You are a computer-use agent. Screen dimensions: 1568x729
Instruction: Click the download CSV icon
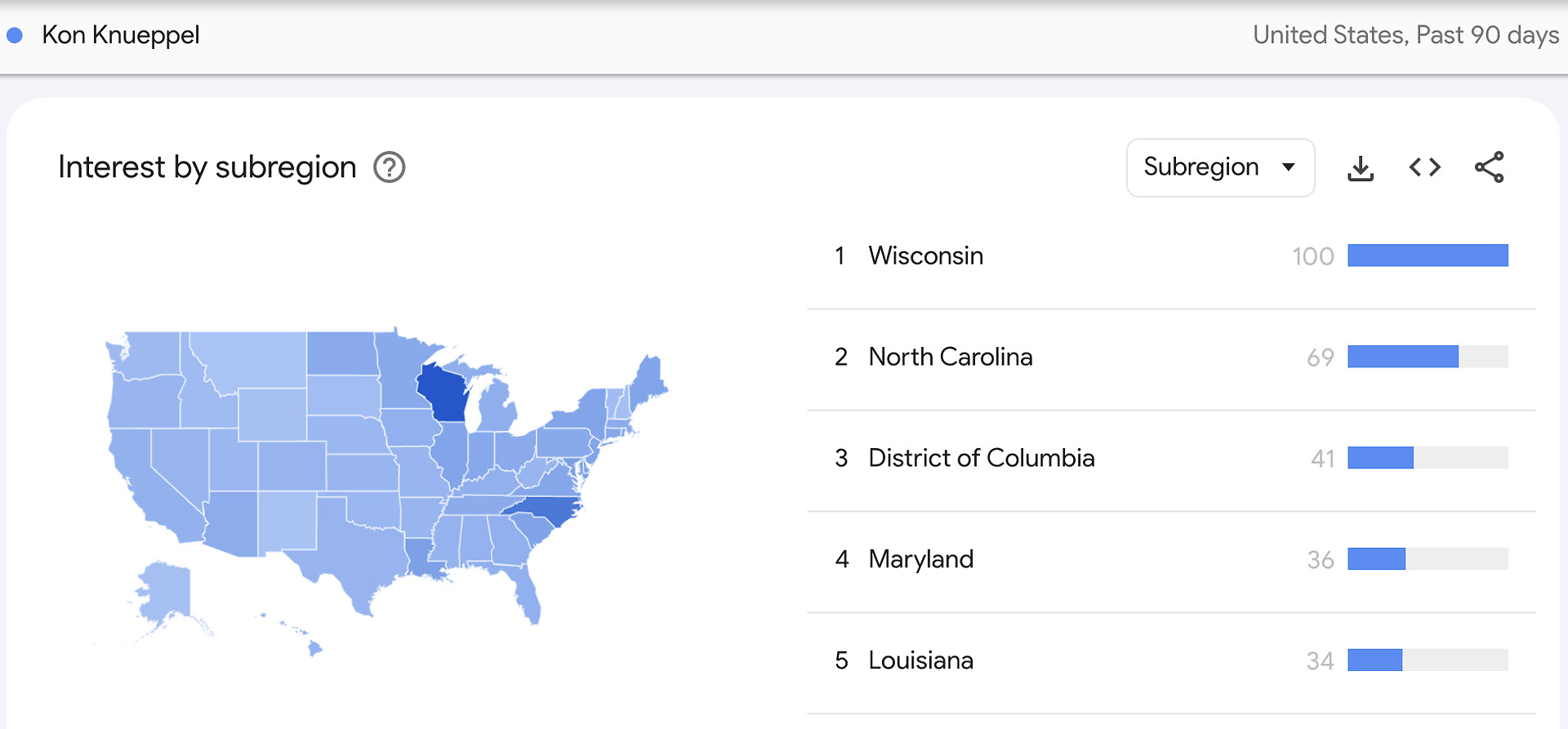(1360, 168)
